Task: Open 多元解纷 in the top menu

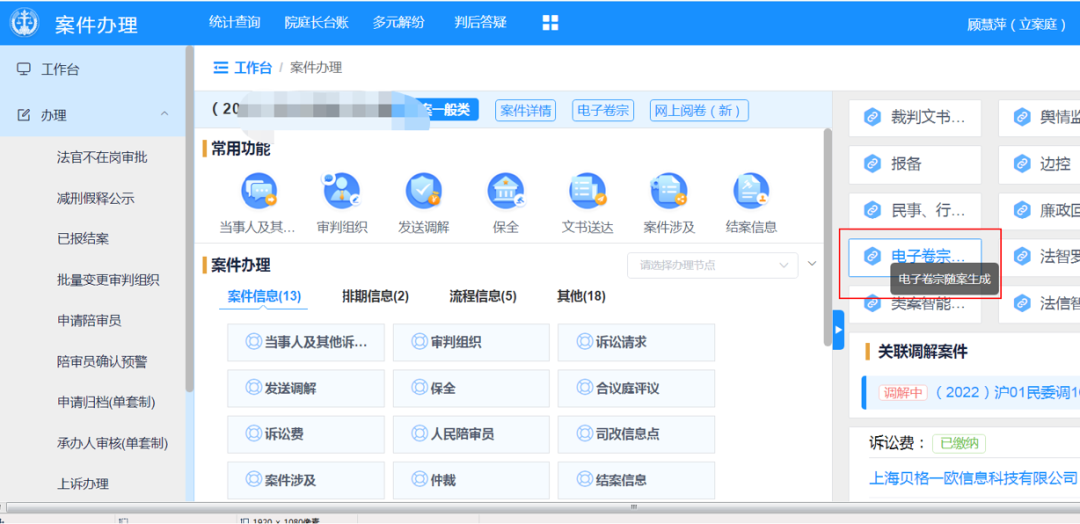Action: [399, 22]
